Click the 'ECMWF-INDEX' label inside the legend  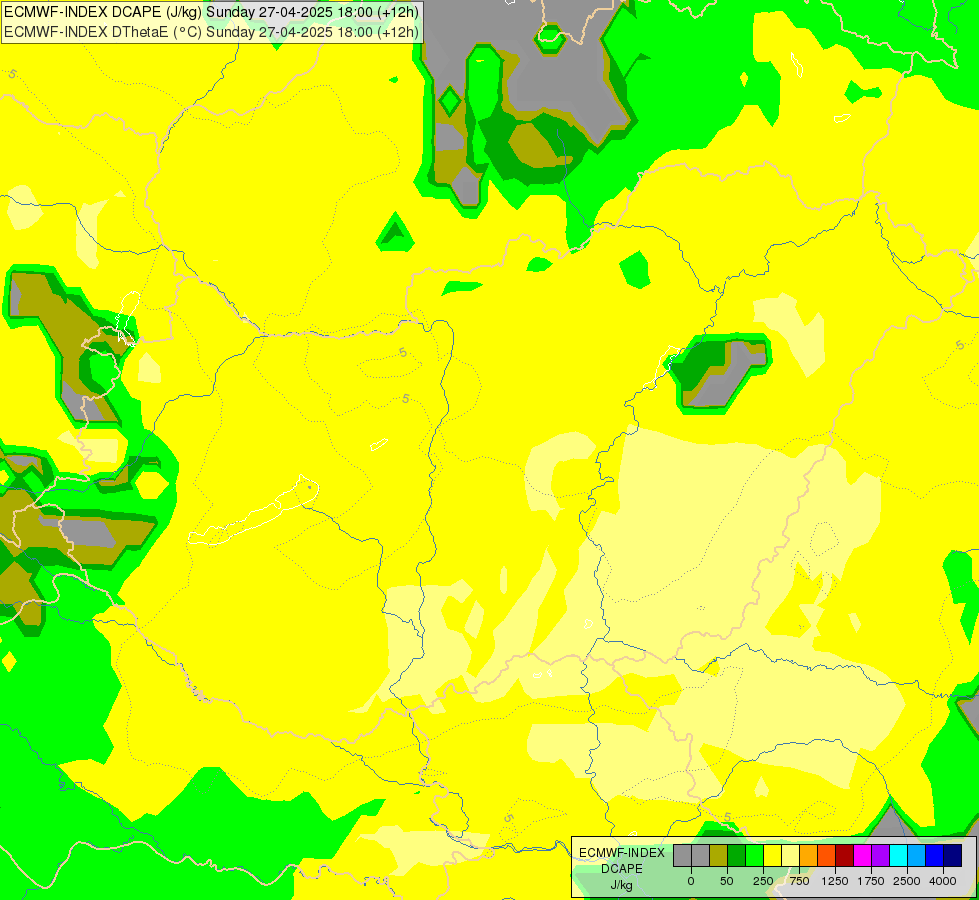[x=622, y=853]
